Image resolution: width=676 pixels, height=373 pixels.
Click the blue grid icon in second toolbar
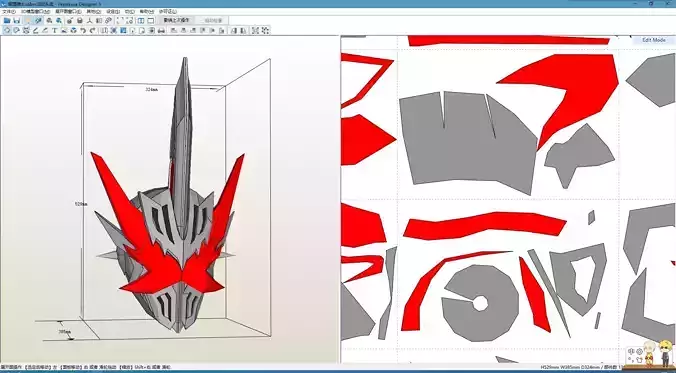[123, 30]
